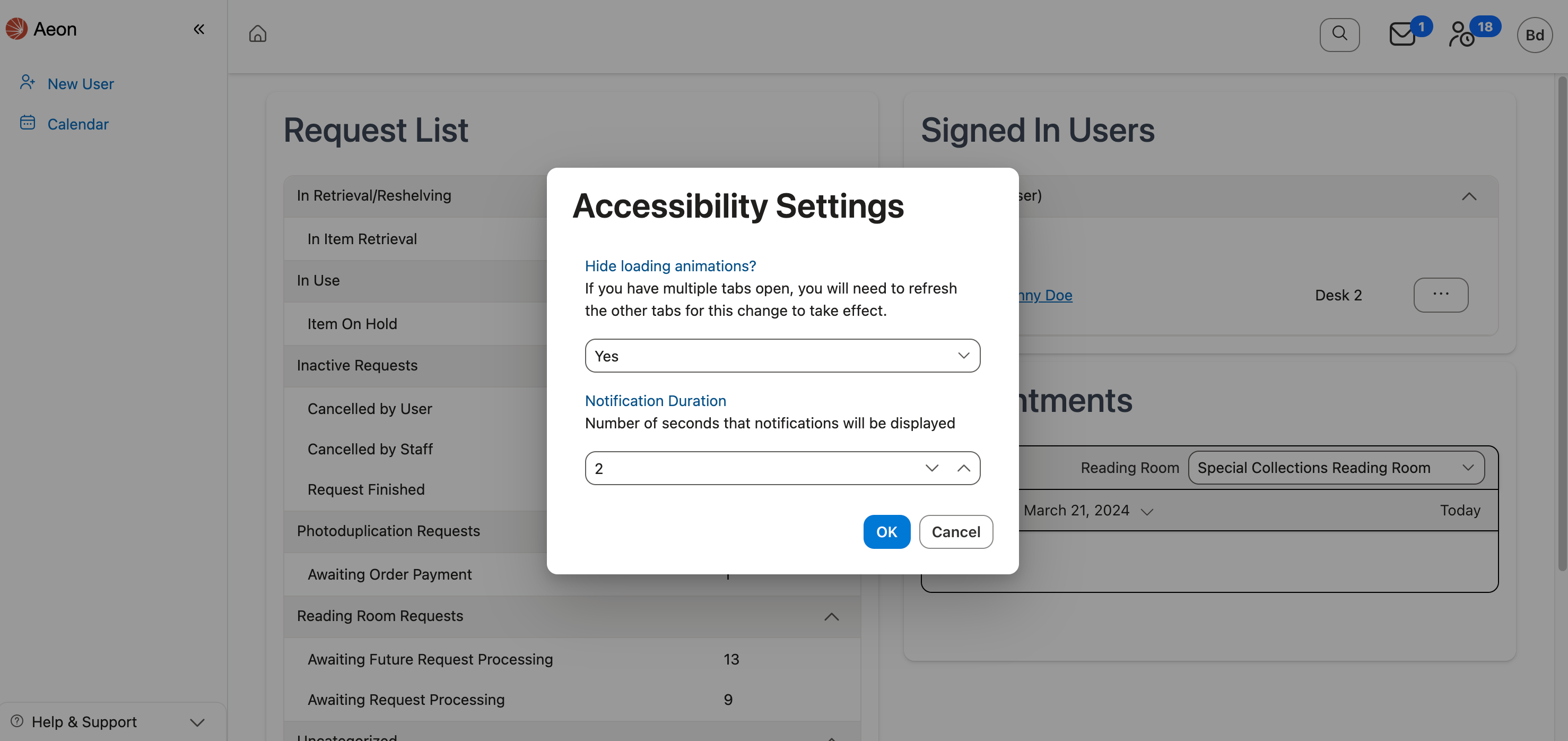1568x741 pixels.
Task: Click the Help & Support question mark icon
Action: [18, 721]
